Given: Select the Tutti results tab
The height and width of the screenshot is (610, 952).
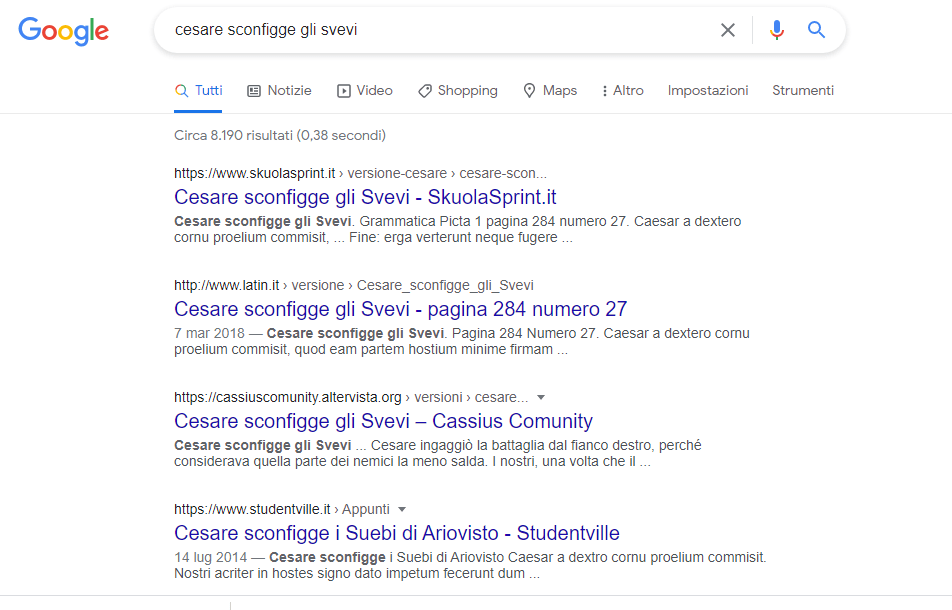Looking at the screenshot, I should click(198, 90).
